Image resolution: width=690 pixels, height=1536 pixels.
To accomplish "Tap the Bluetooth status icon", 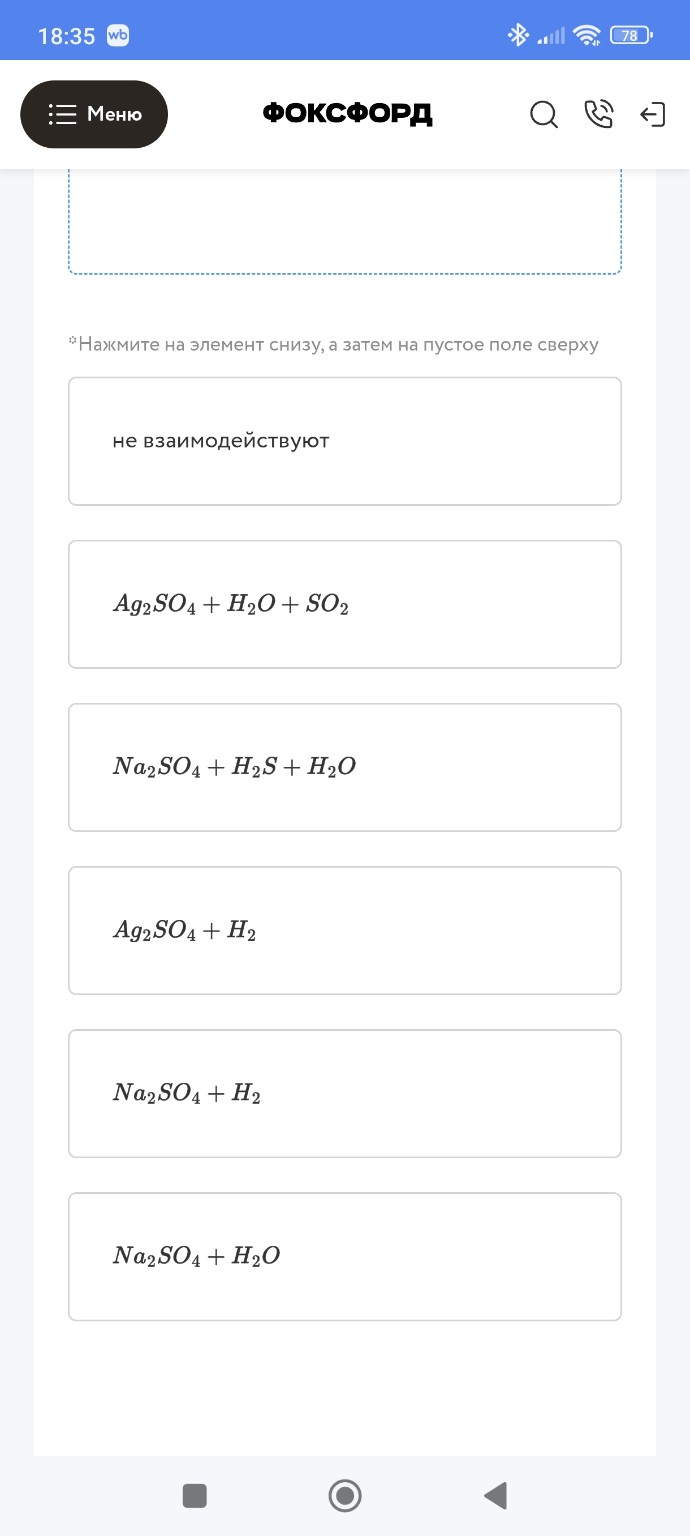I will (518, 36).
